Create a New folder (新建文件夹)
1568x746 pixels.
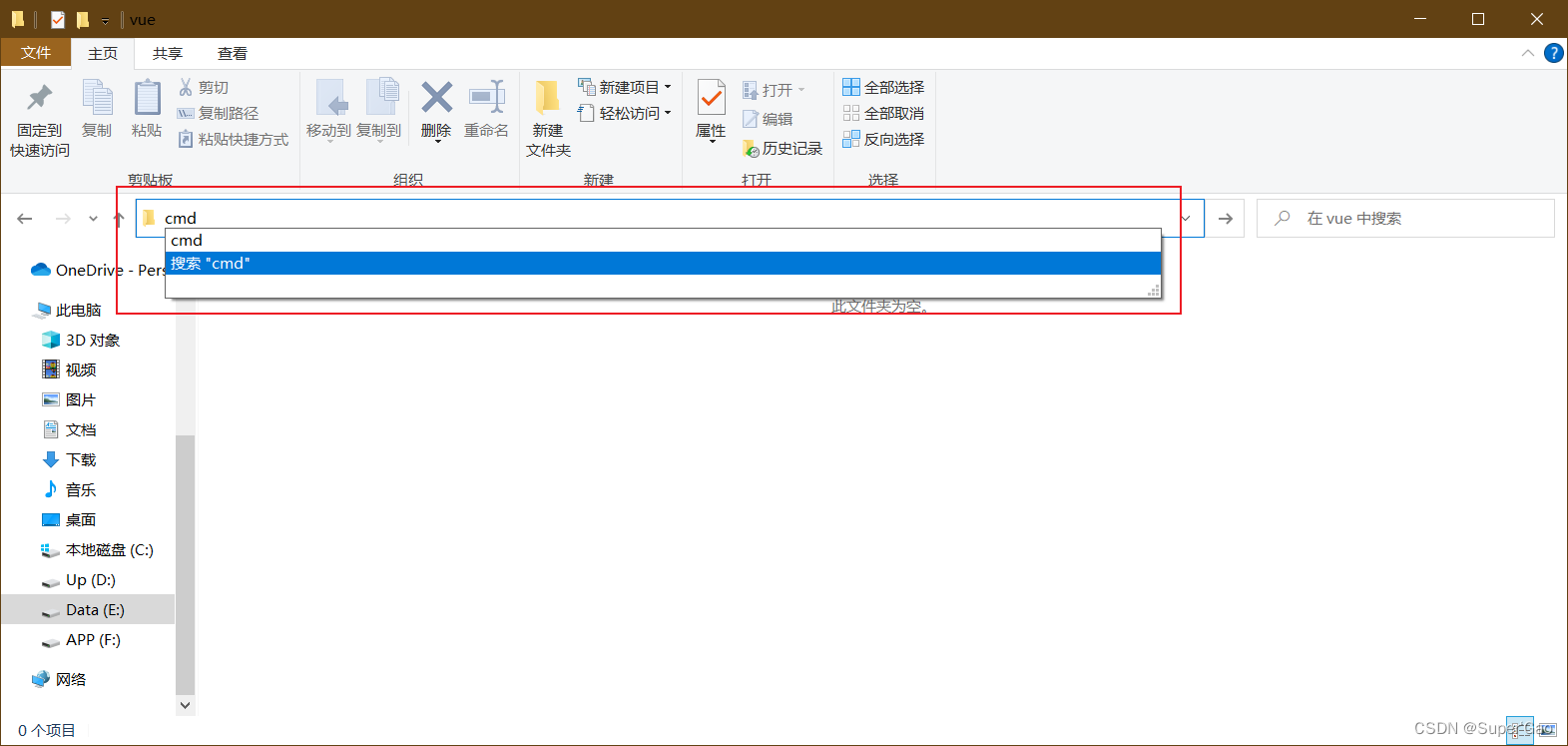pyautogui.click(x=548, y=118)
